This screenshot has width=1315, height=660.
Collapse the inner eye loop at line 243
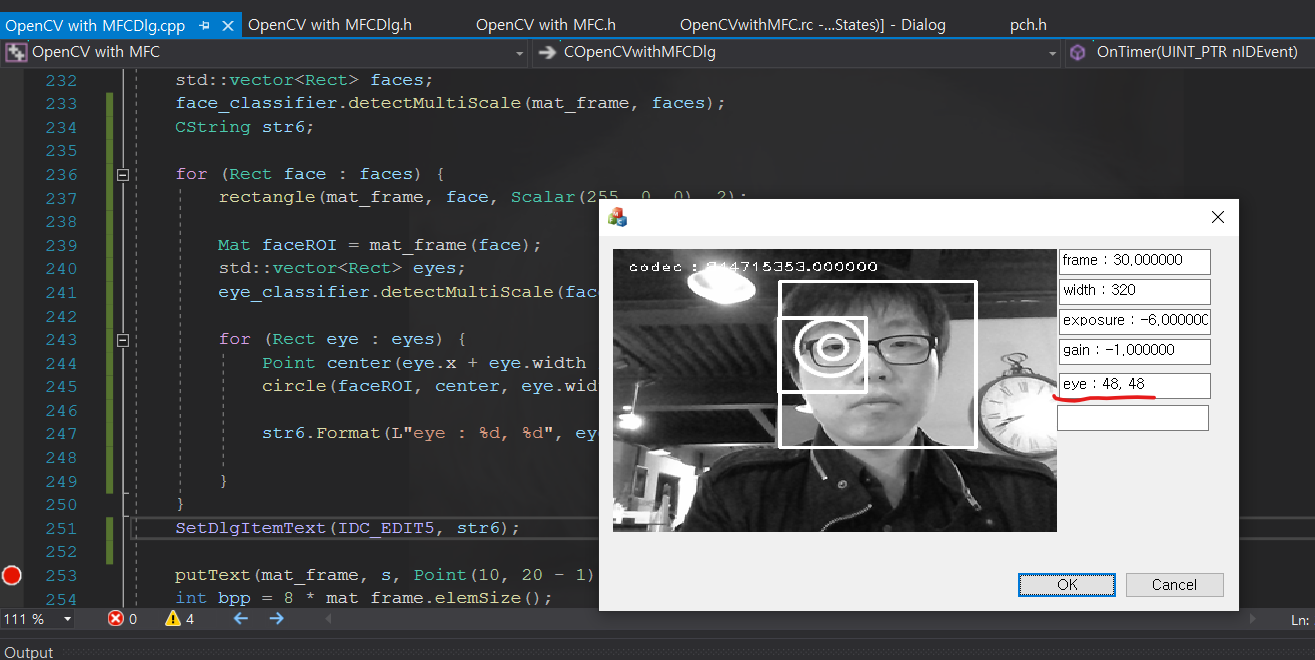pos(122,339)
